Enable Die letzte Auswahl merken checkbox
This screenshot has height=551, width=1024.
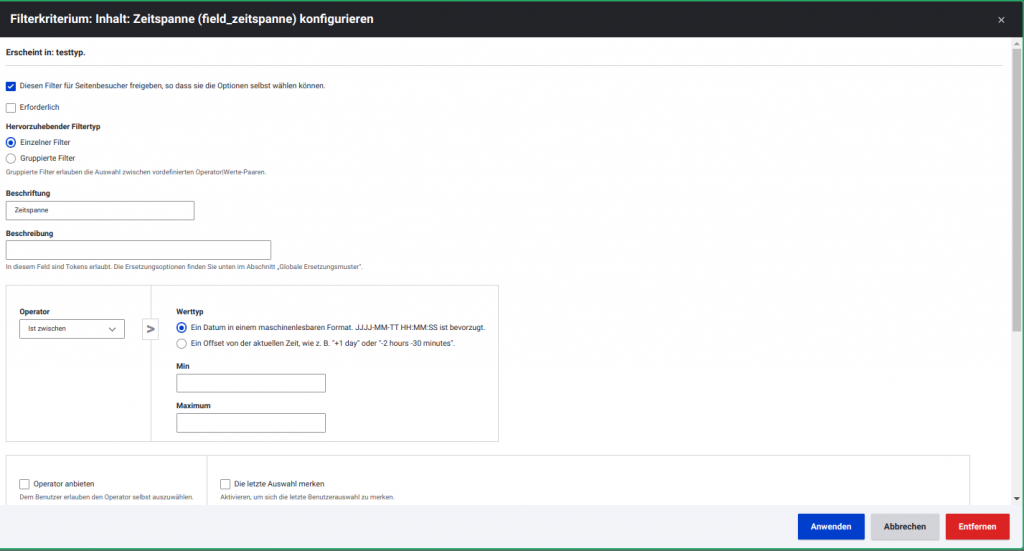pos(225,484)
